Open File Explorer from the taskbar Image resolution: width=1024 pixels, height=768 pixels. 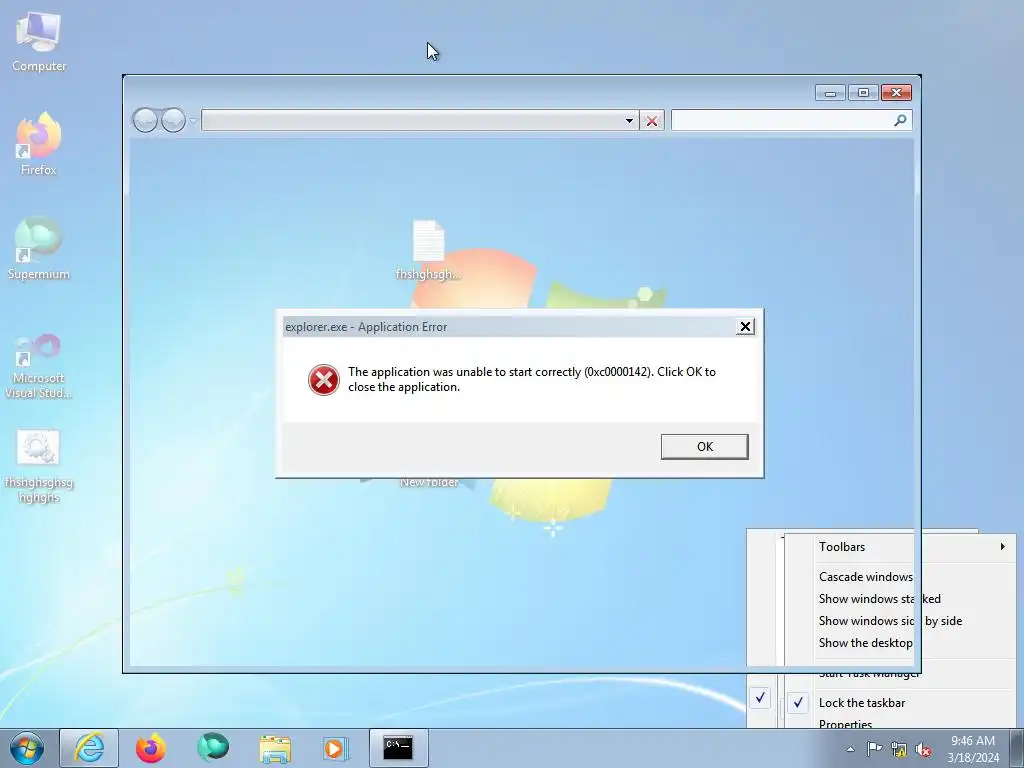click(x=275, y=748)
